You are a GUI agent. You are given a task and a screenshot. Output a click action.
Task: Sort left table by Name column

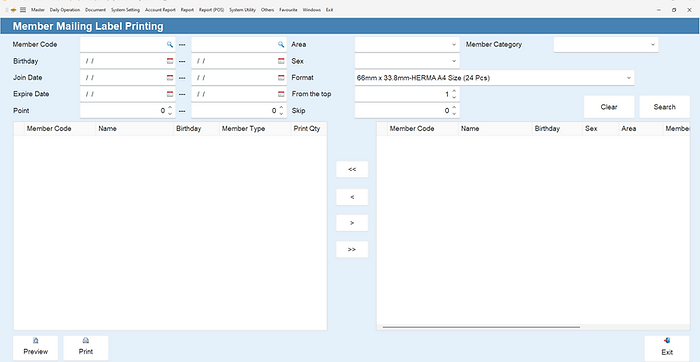tap(134, 129)
